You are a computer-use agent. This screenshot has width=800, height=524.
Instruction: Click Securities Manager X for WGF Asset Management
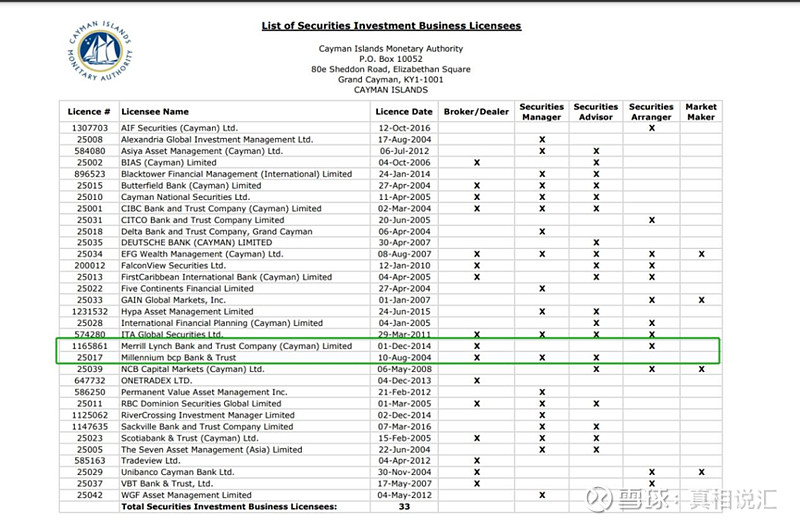(x=542, y=495)
